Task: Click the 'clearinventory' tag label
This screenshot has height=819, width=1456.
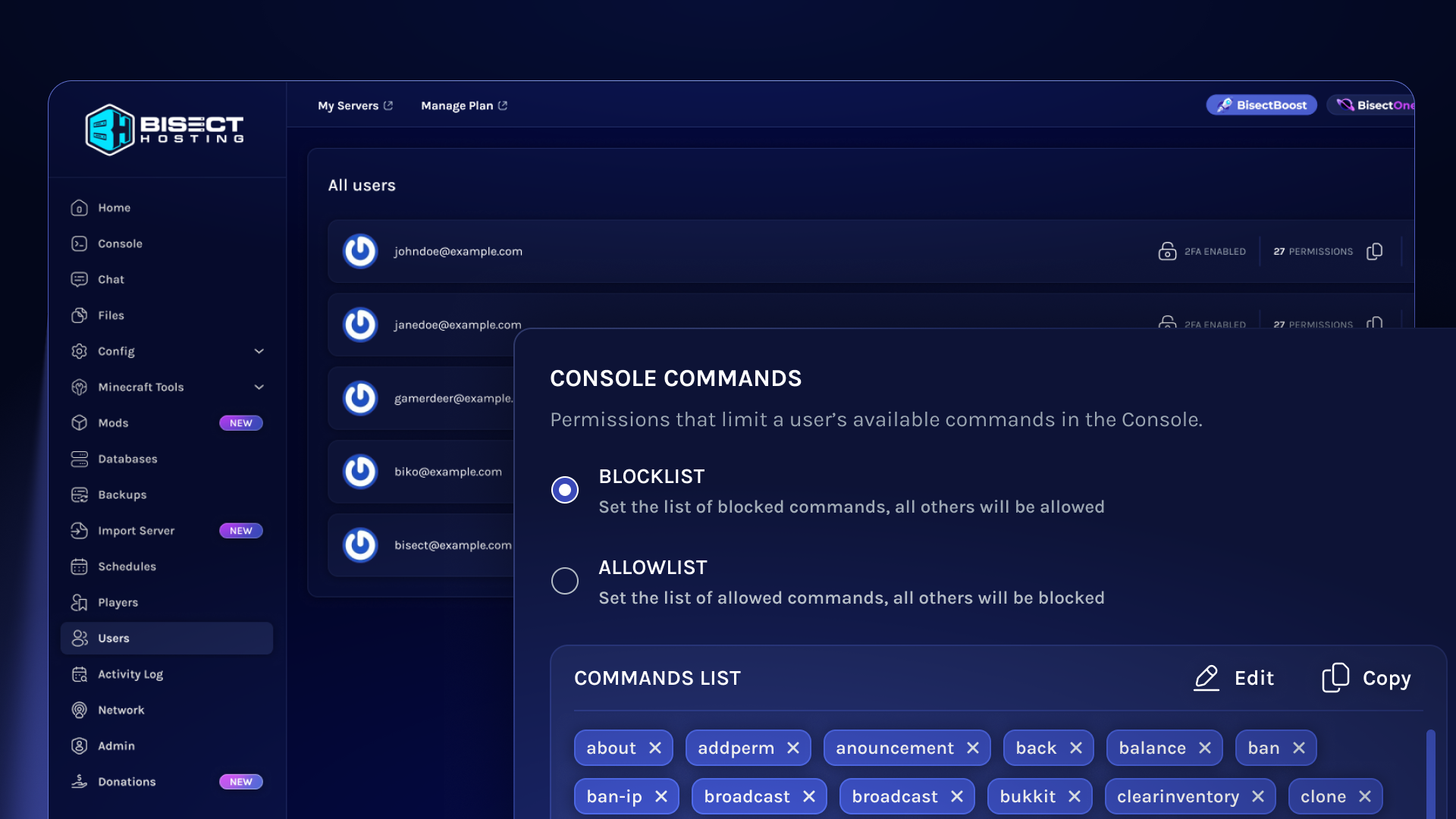Action: point(1178,797)
